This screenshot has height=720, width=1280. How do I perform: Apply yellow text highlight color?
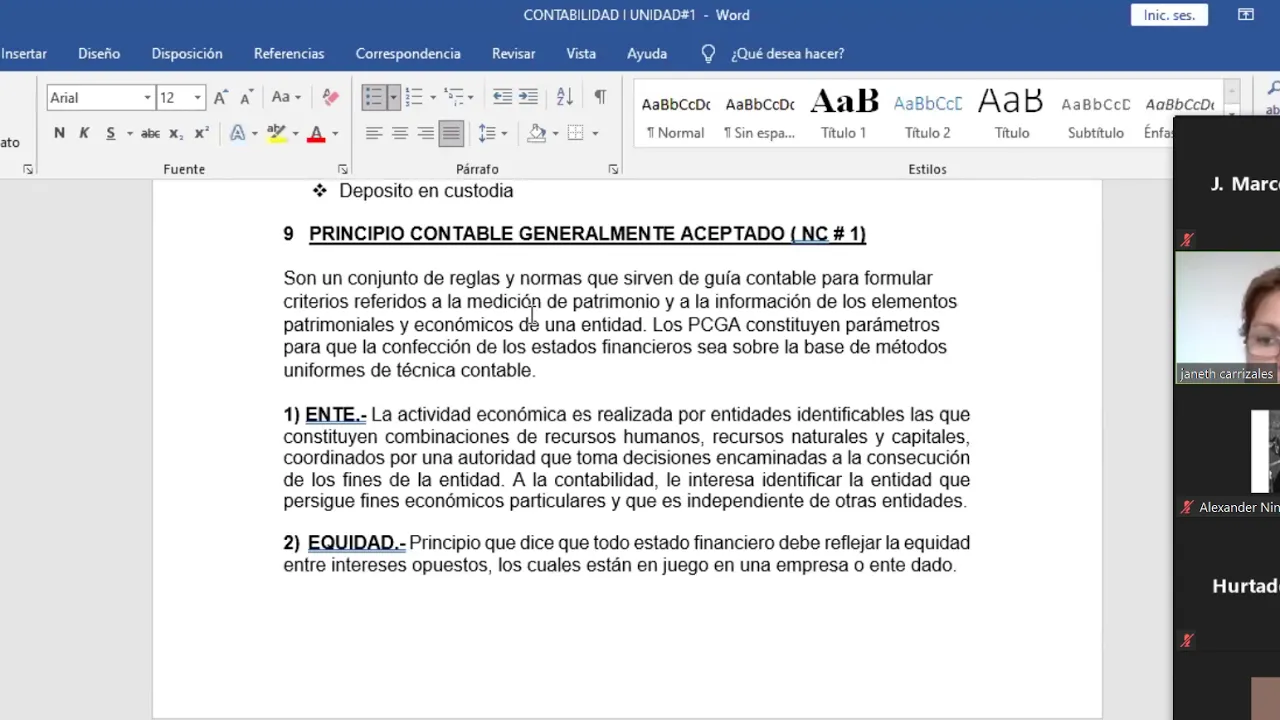point(277,133)
